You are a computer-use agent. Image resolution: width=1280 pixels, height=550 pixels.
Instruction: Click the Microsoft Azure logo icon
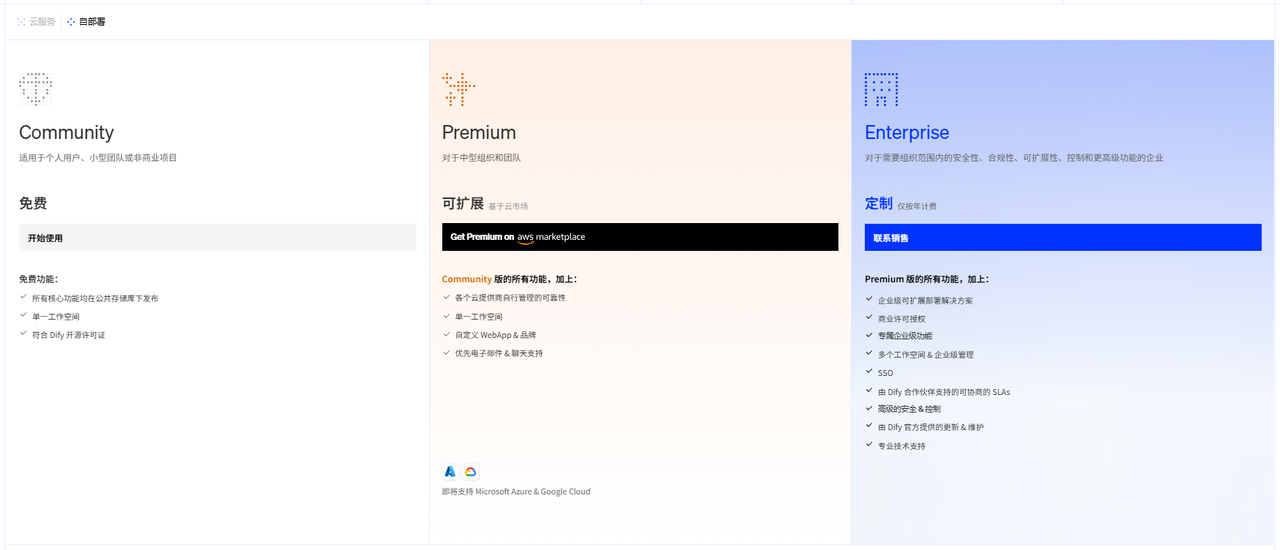[x=450, y=471]
